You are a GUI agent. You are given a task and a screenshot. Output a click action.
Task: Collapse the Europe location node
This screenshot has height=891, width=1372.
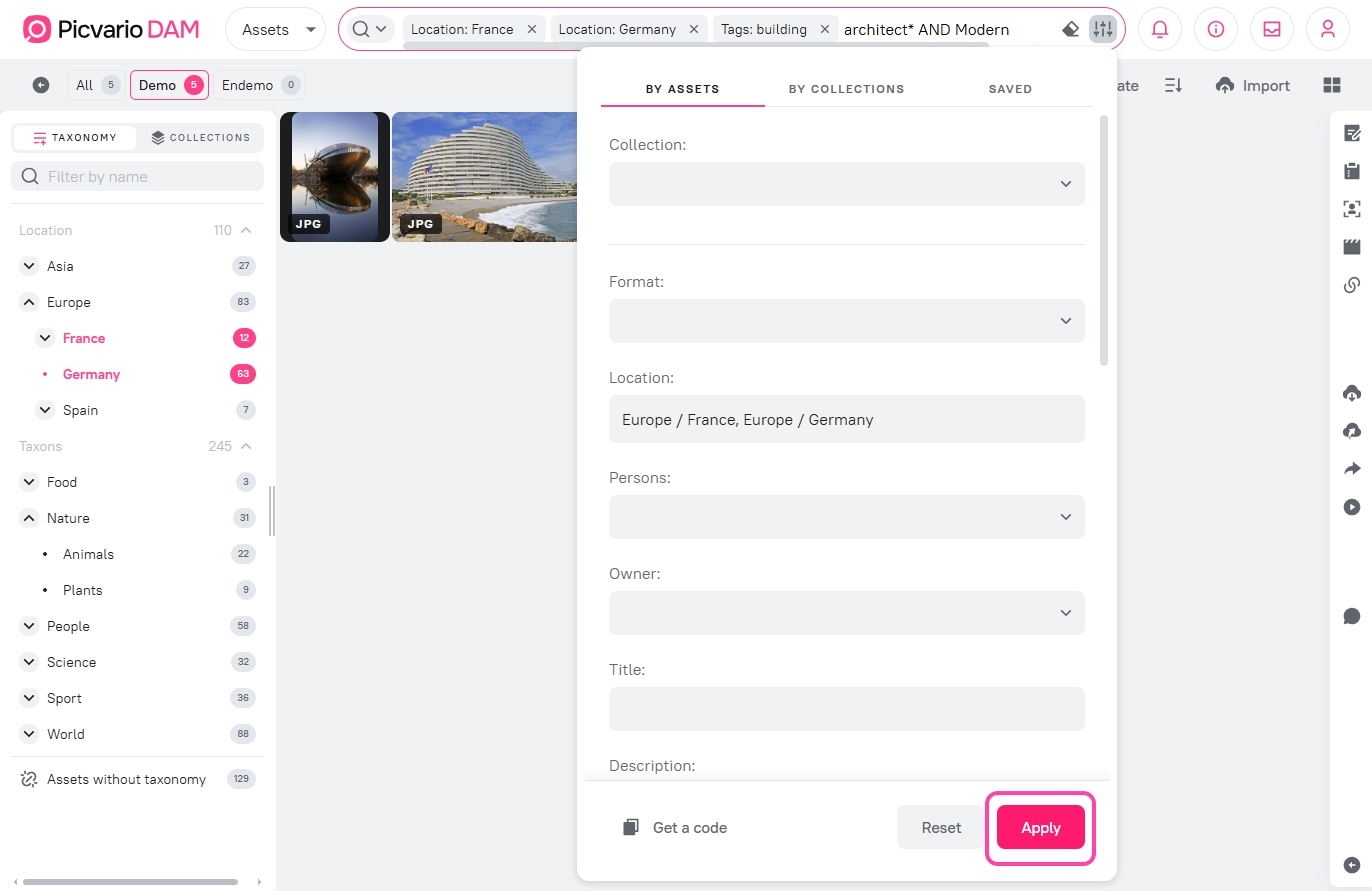coord(29,302)
